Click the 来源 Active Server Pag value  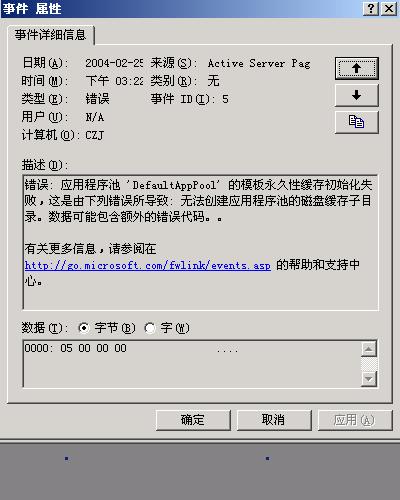(x=259, y=63)
